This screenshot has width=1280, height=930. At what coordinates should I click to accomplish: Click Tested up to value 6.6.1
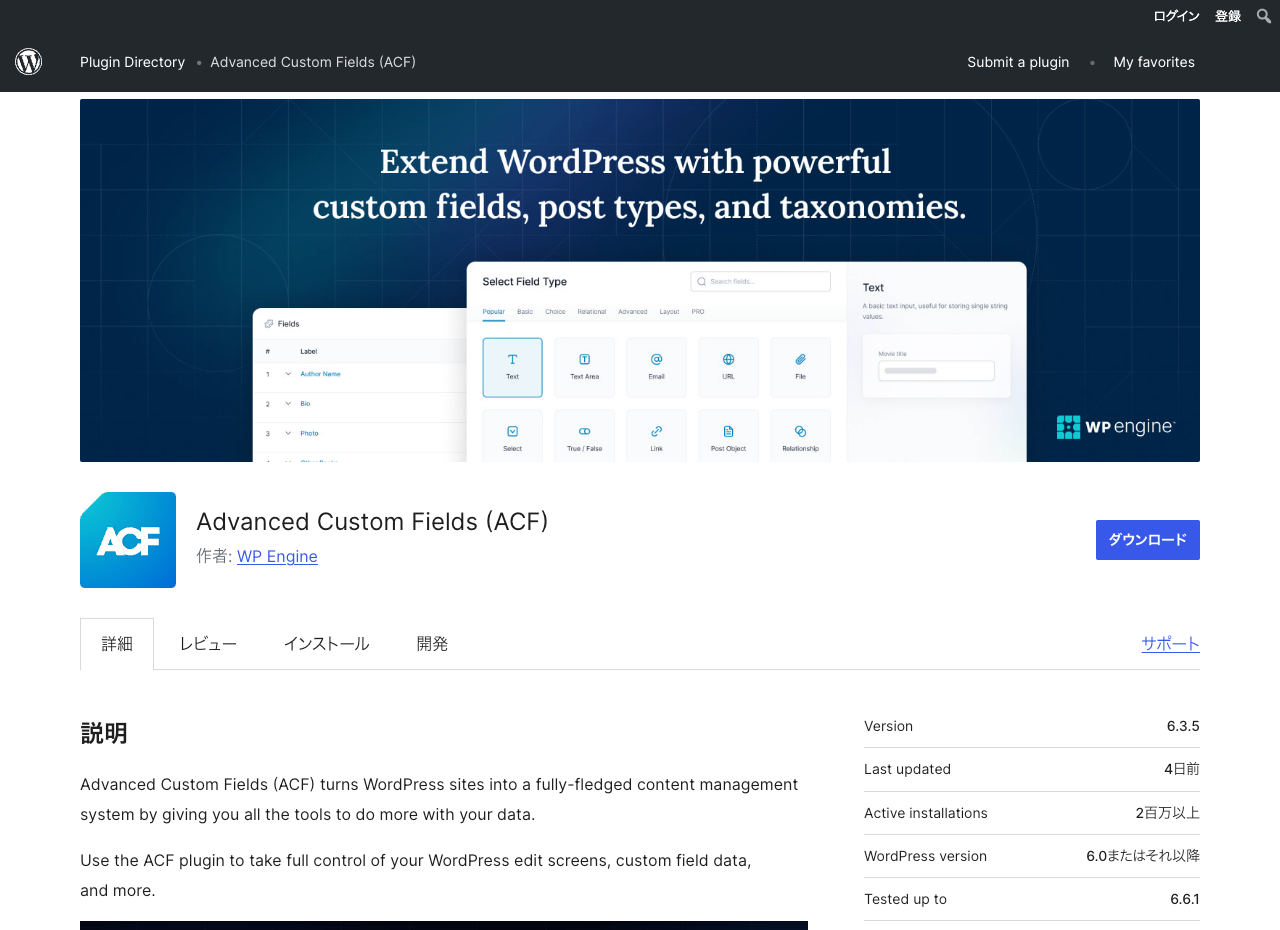click(1185, 899)
